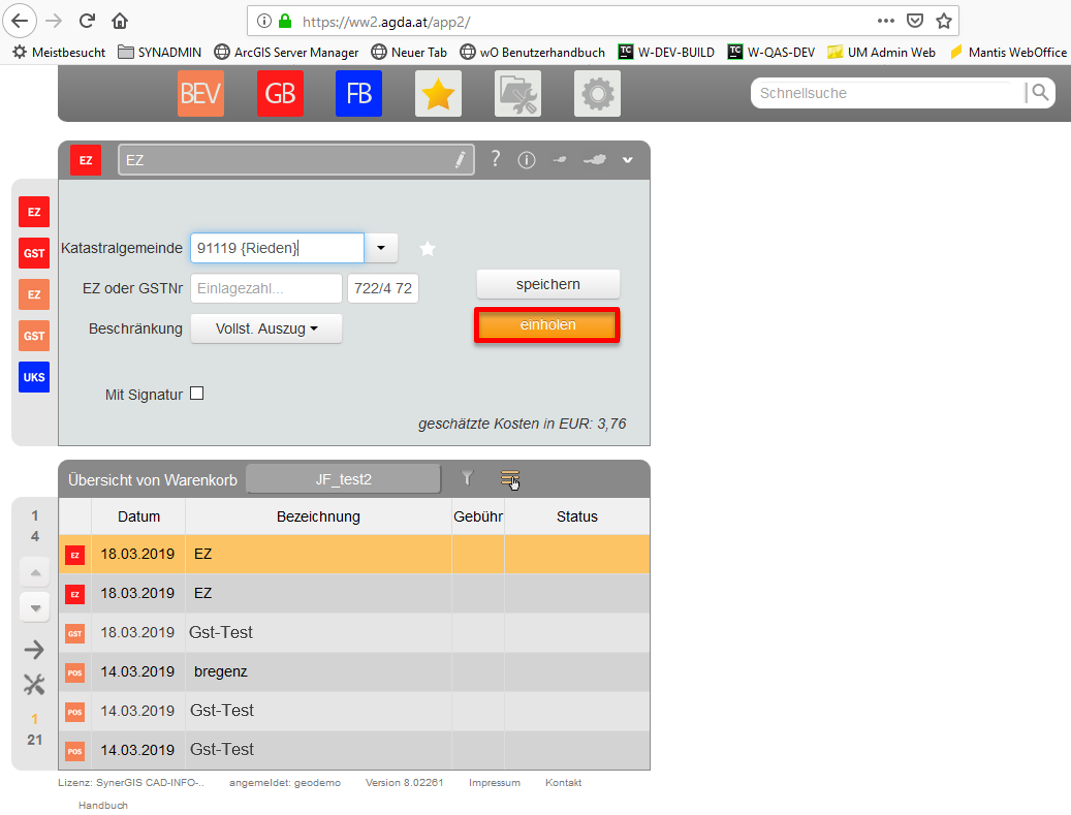Viewport: 1071px width, 815px height.
Task: Enable the Mit Signatur checkbox
Action: pyautogui.click(x=196, y=392)
